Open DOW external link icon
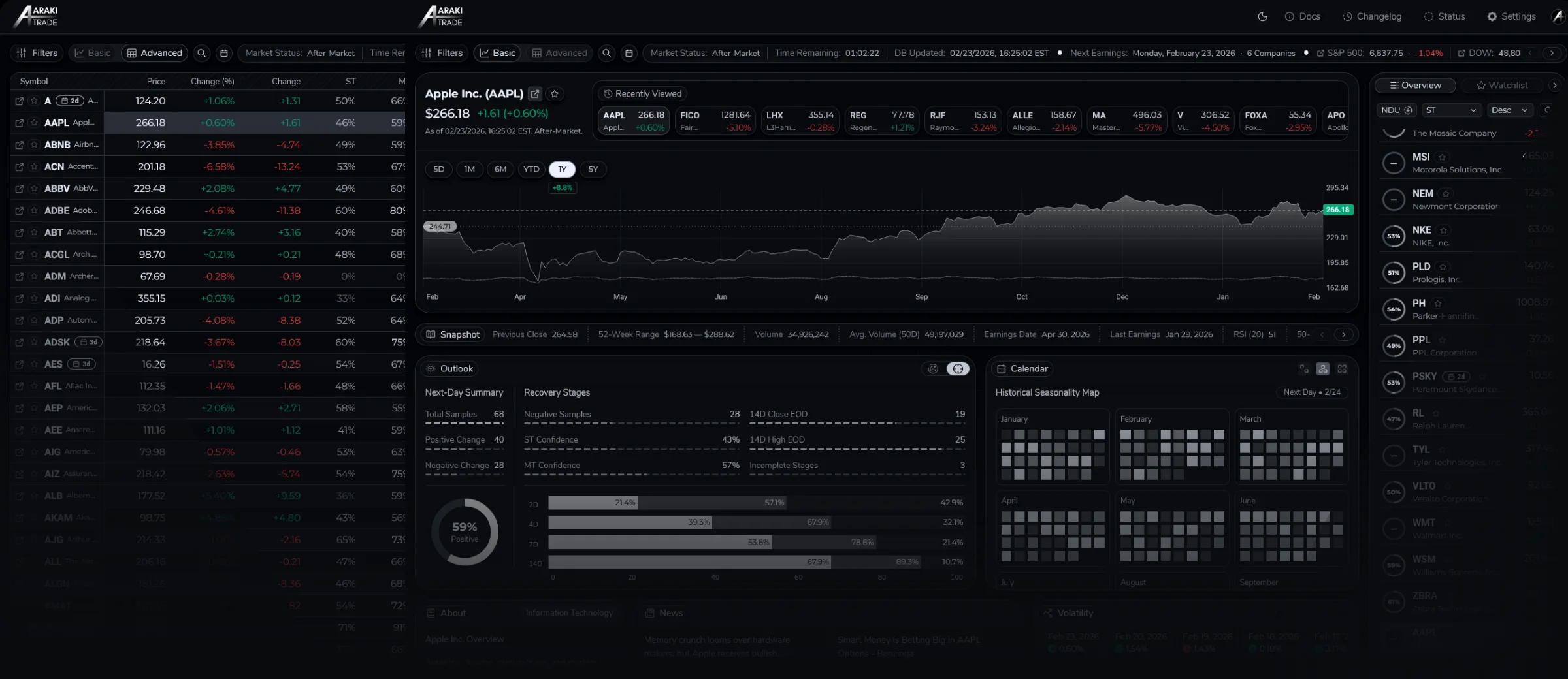The image size is (1568, 679). coord(1462,53)
